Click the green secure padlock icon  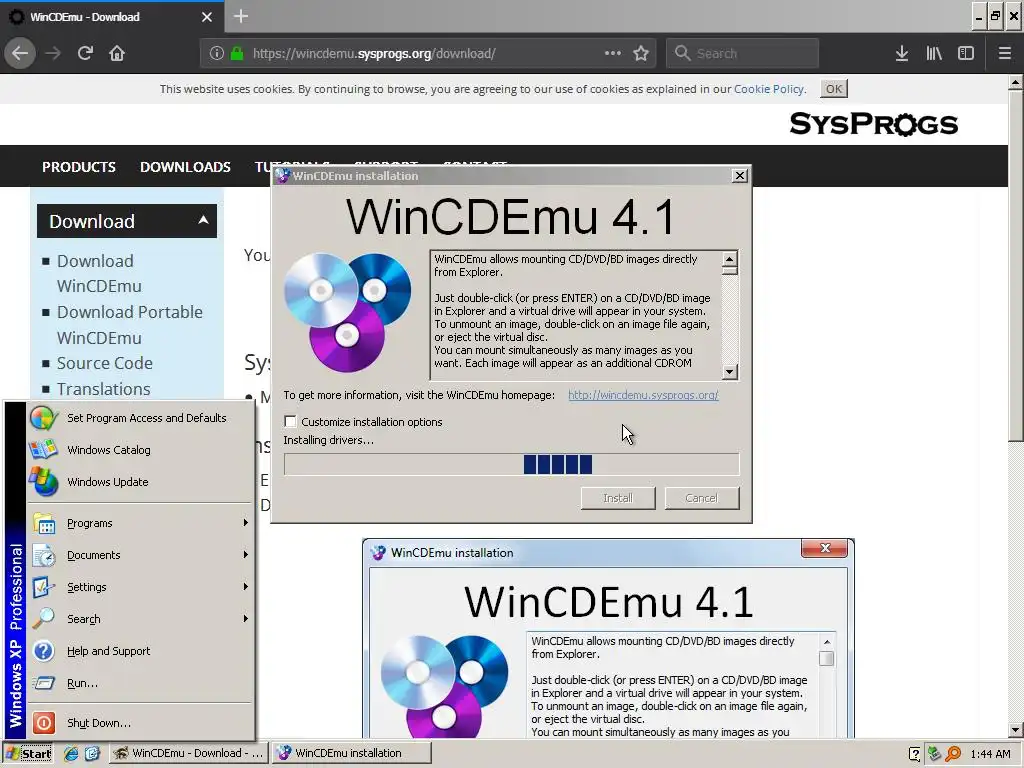click(x=237, y=53)
